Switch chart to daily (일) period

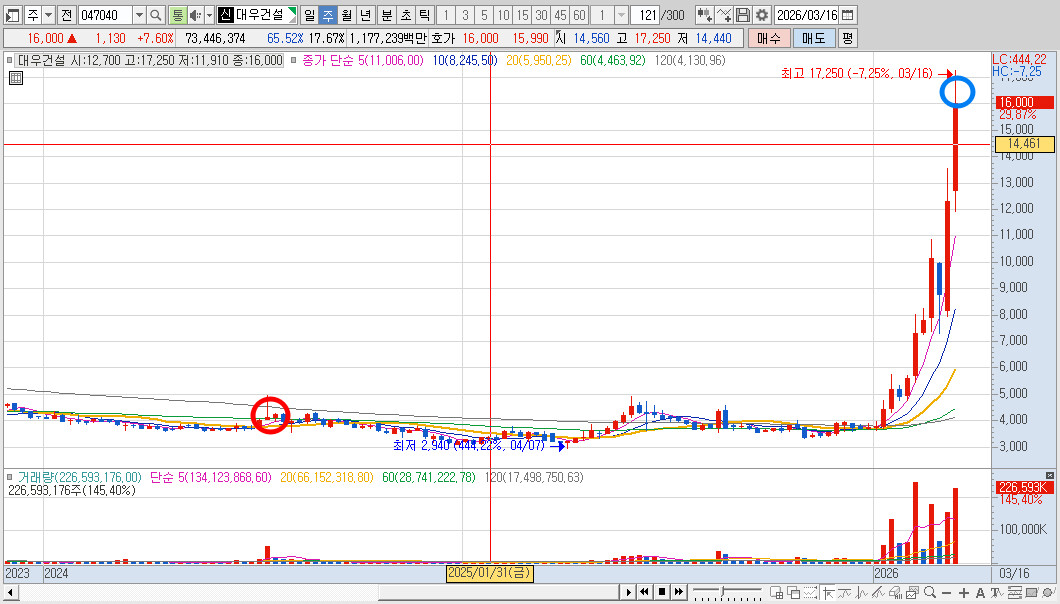(308, 15)
